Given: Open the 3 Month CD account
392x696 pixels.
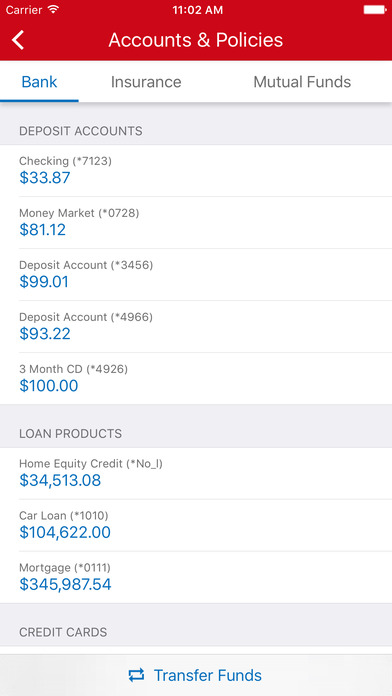Looking at the screenshot, I should [x=196, y=378].
